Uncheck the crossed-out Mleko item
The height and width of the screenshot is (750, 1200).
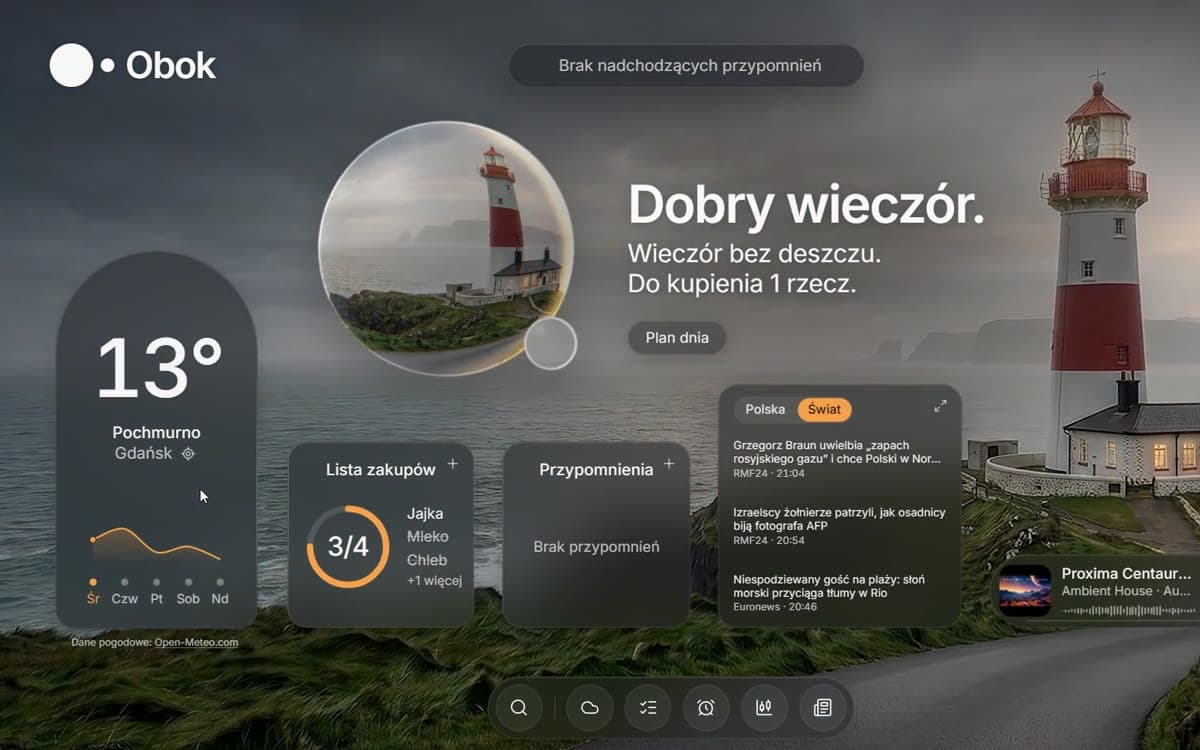(428, 537)
